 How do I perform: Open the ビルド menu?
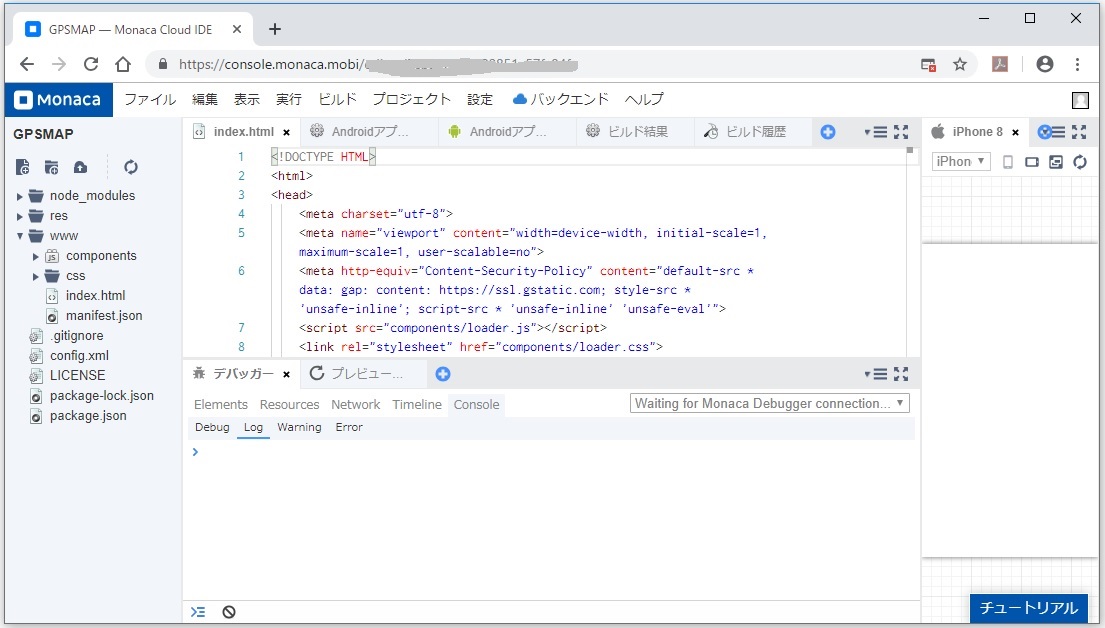pos(337,99)
